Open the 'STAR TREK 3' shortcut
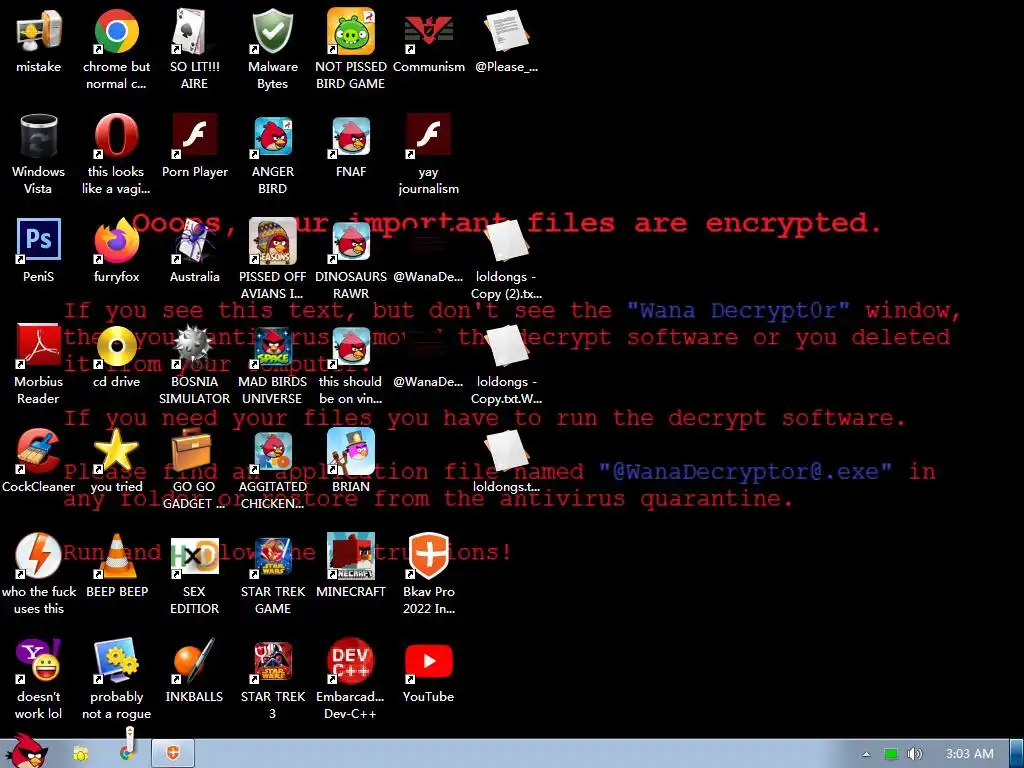 tap(272, 662)
